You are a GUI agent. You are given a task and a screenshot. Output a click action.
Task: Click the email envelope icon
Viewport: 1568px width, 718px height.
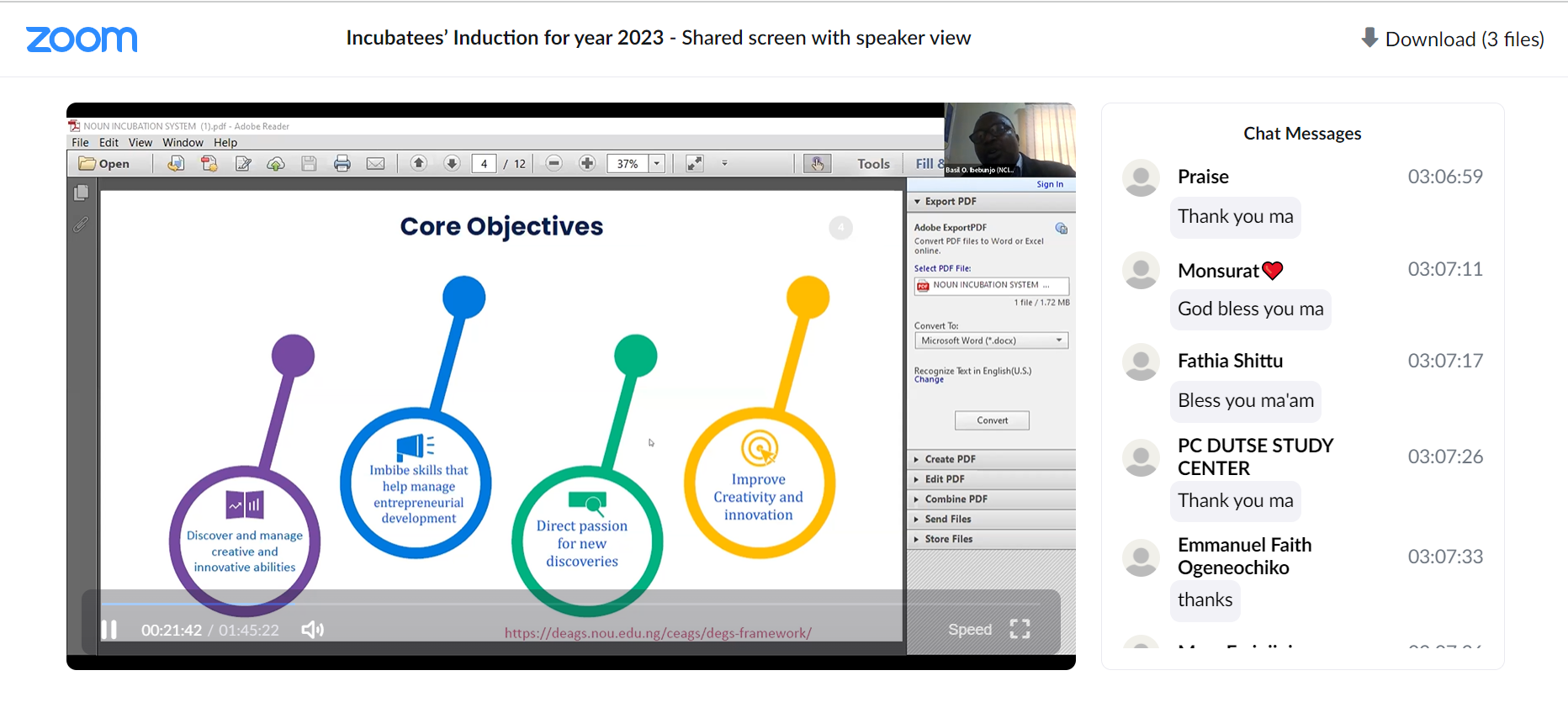376,164
